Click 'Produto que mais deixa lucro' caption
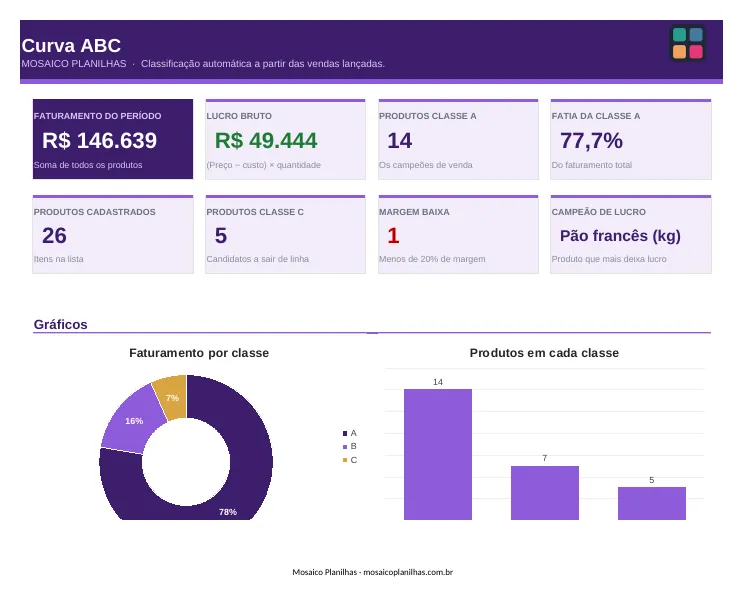The height and width of the screenshot is (597, 743). [x=609, y=259]
